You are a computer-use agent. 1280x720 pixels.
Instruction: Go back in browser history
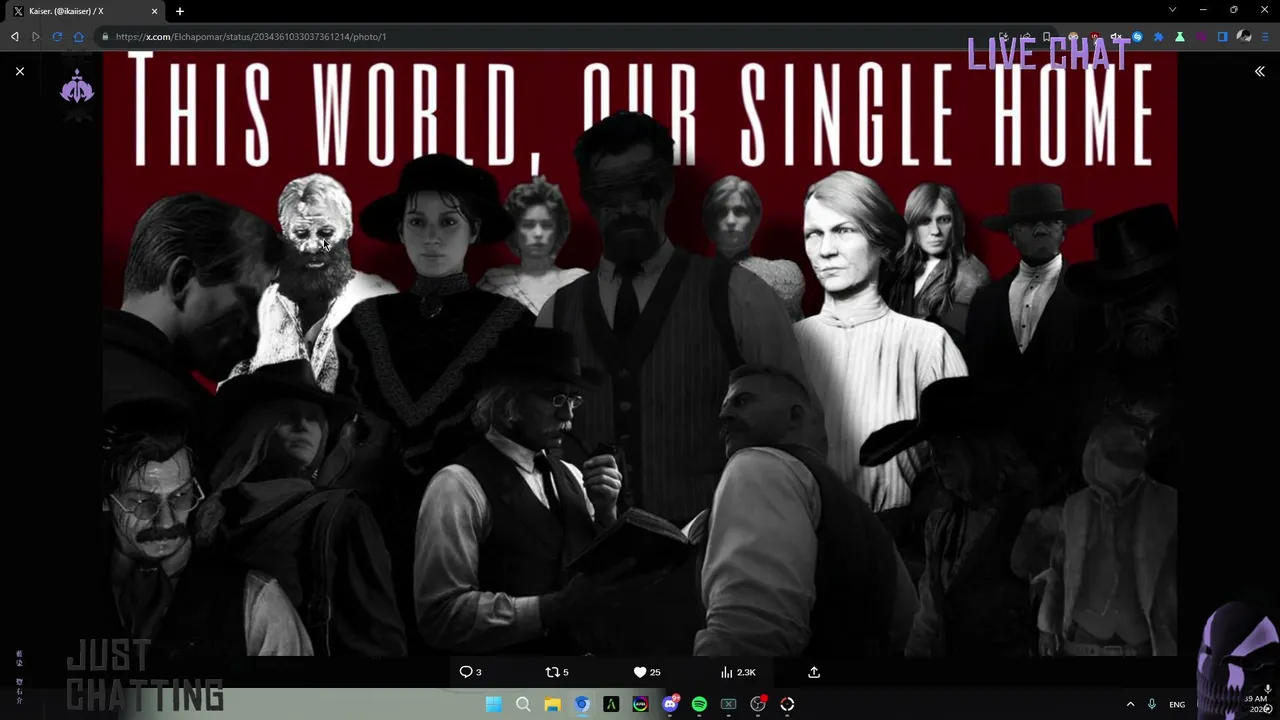pos(14,37)
